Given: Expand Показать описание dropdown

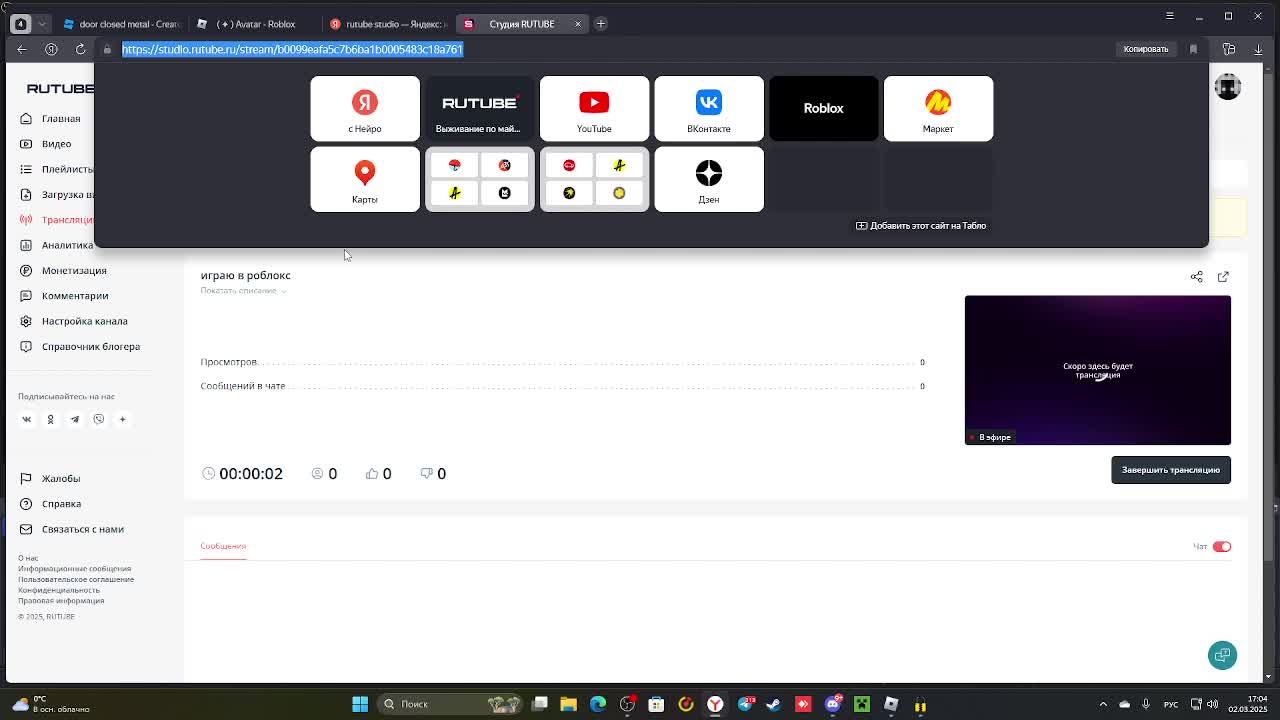Looking at the screenshot, I should [243, 291].
